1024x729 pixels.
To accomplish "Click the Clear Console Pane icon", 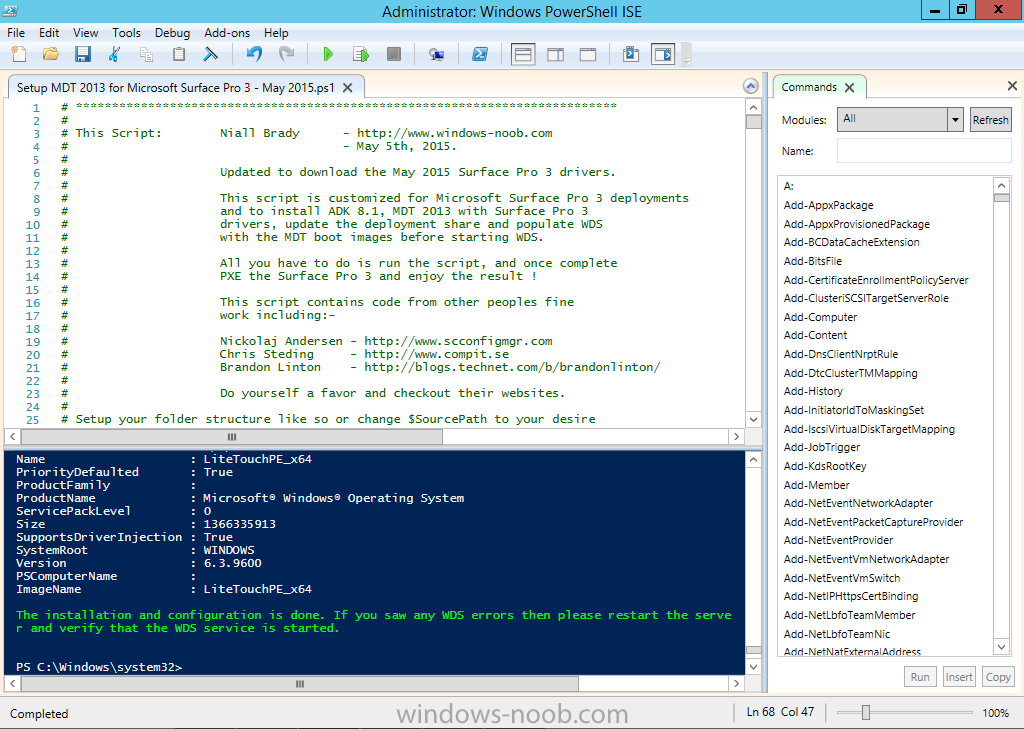I will tap(210, 54).
